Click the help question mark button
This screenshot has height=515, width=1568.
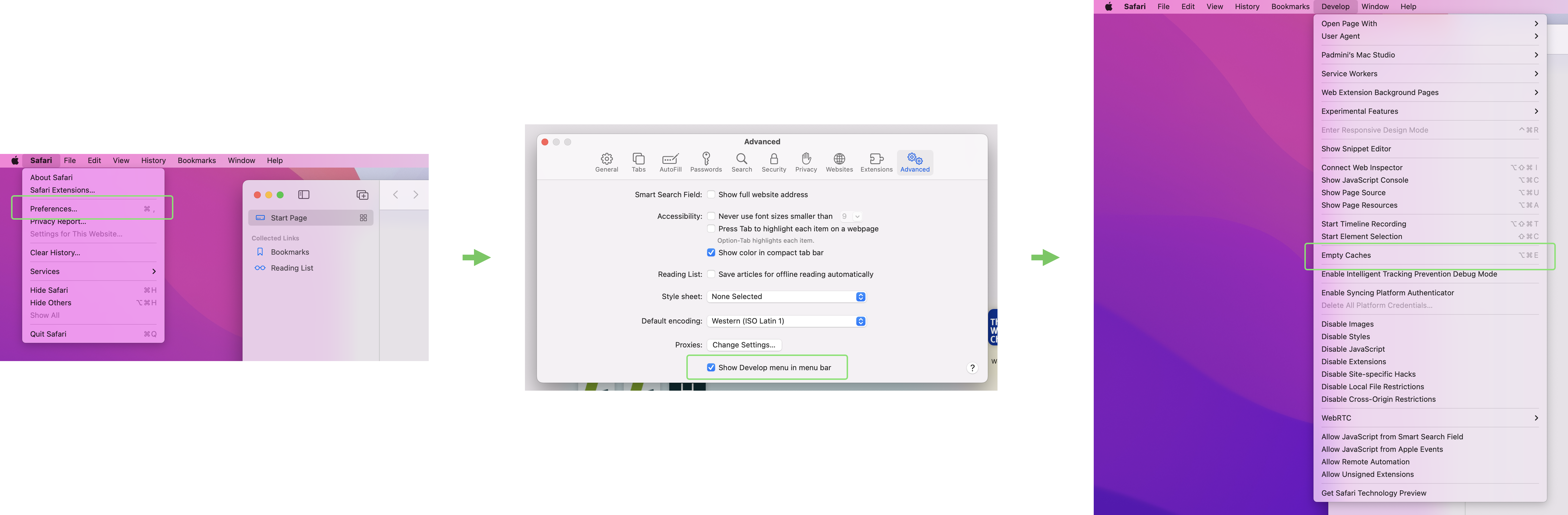click(972, 367)
